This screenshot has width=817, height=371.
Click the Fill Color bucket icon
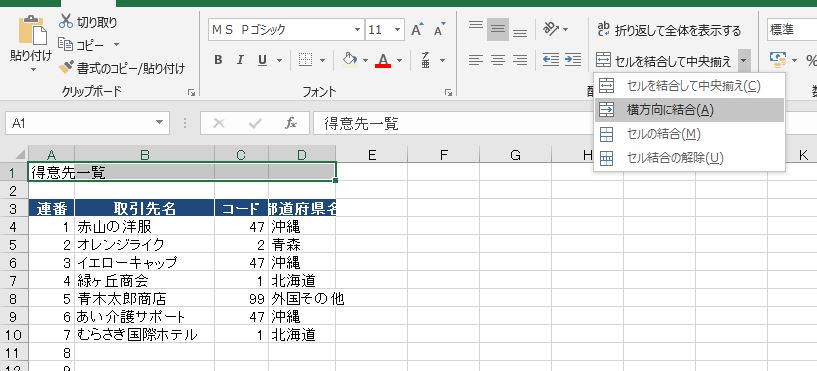pos(350,59)
